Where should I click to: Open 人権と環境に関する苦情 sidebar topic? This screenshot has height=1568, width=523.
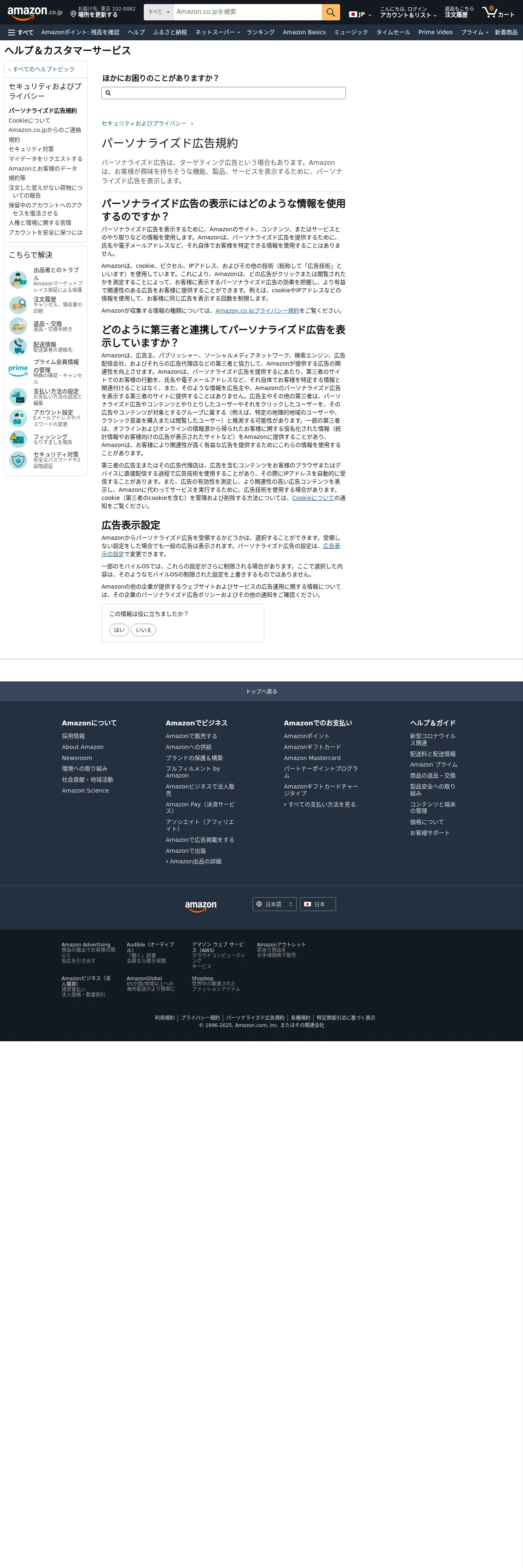coord(40,223)
